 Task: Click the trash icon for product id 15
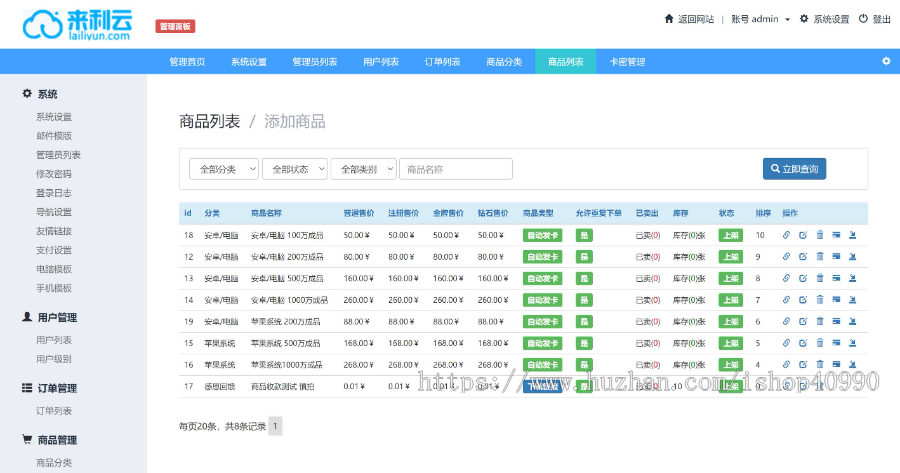(x=820, y=343)
